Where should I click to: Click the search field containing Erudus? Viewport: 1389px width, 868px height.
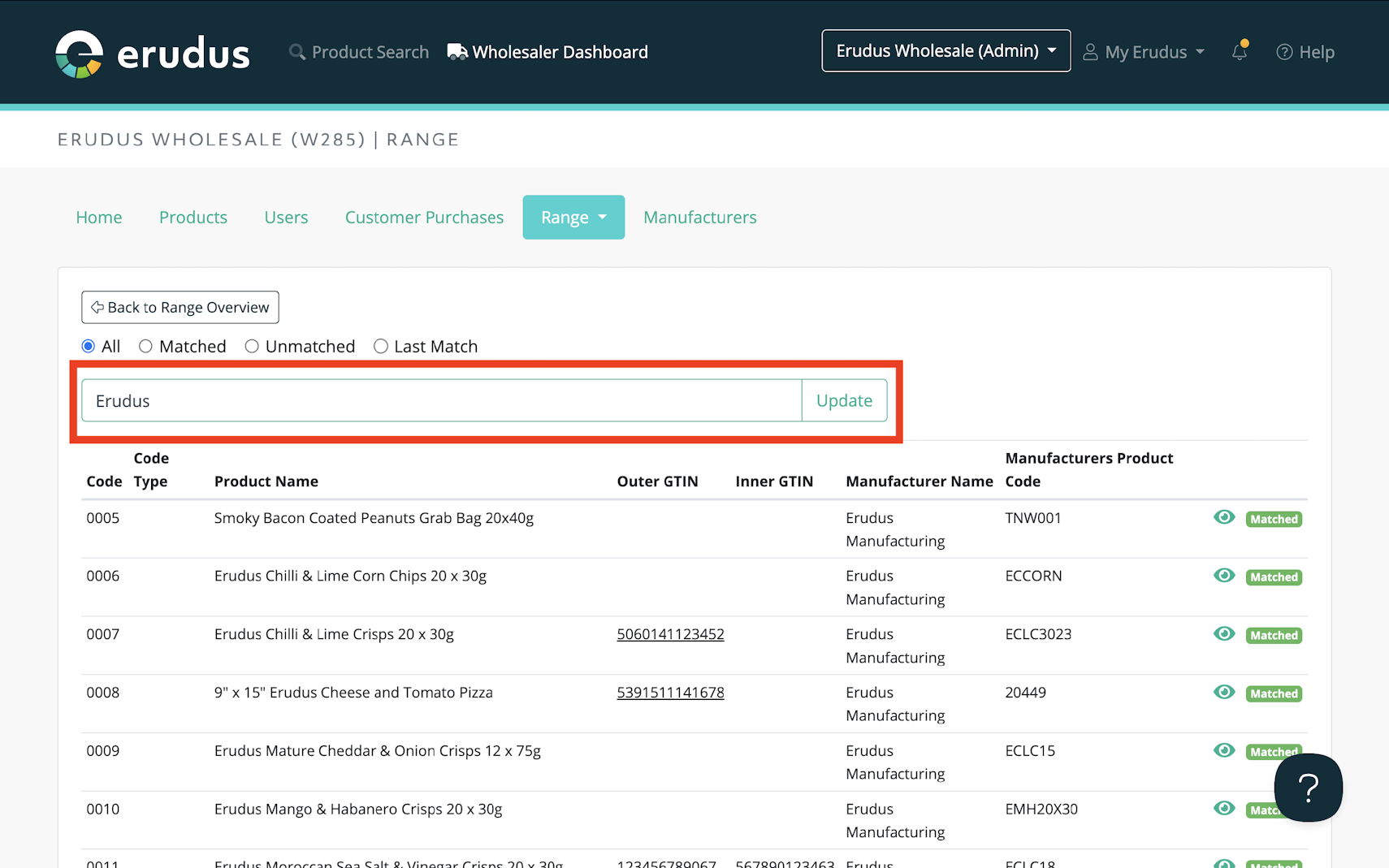tap(442, 400)
